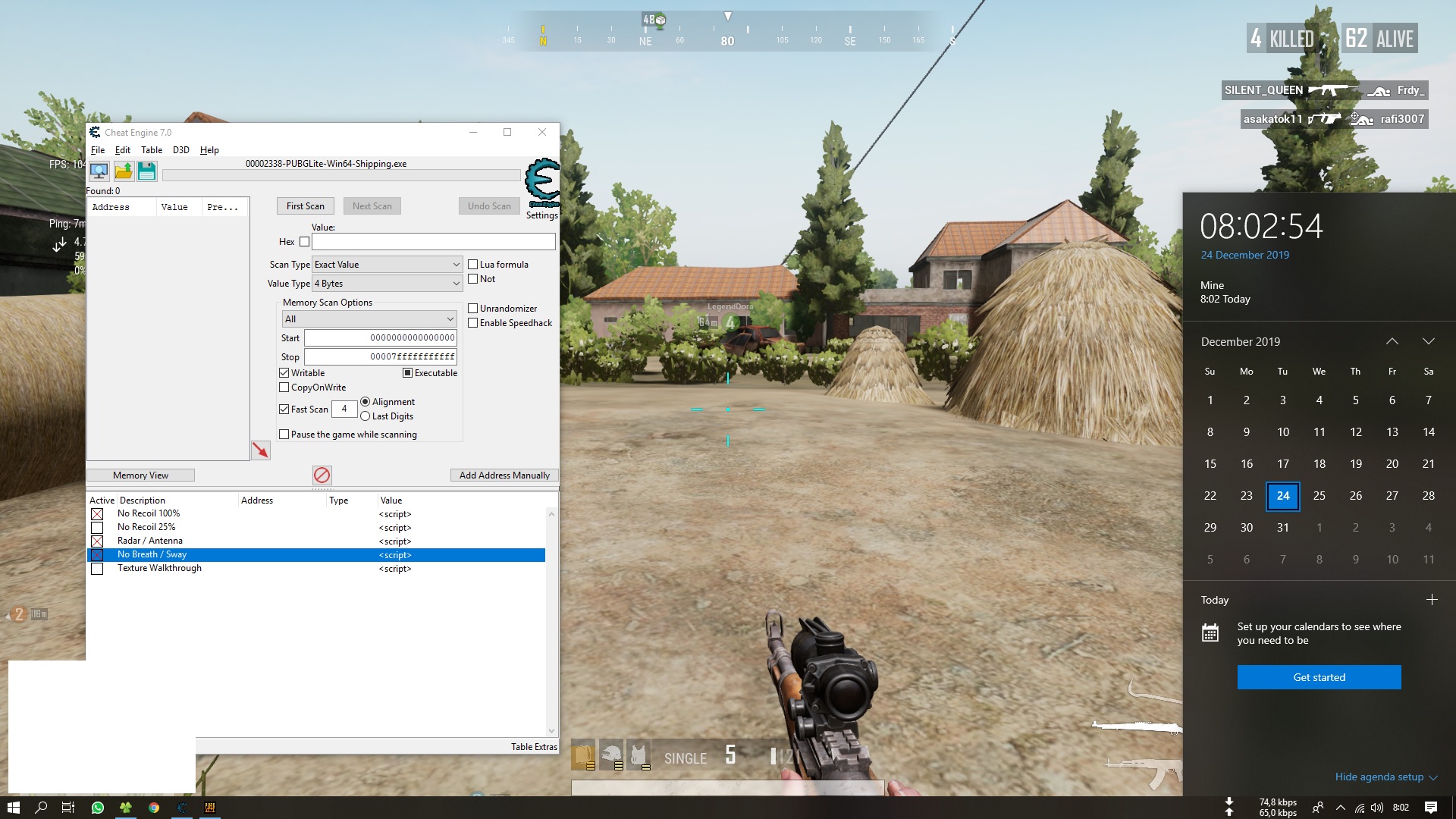
Task: Click Get started in calendar panel
Action: 1319,677
